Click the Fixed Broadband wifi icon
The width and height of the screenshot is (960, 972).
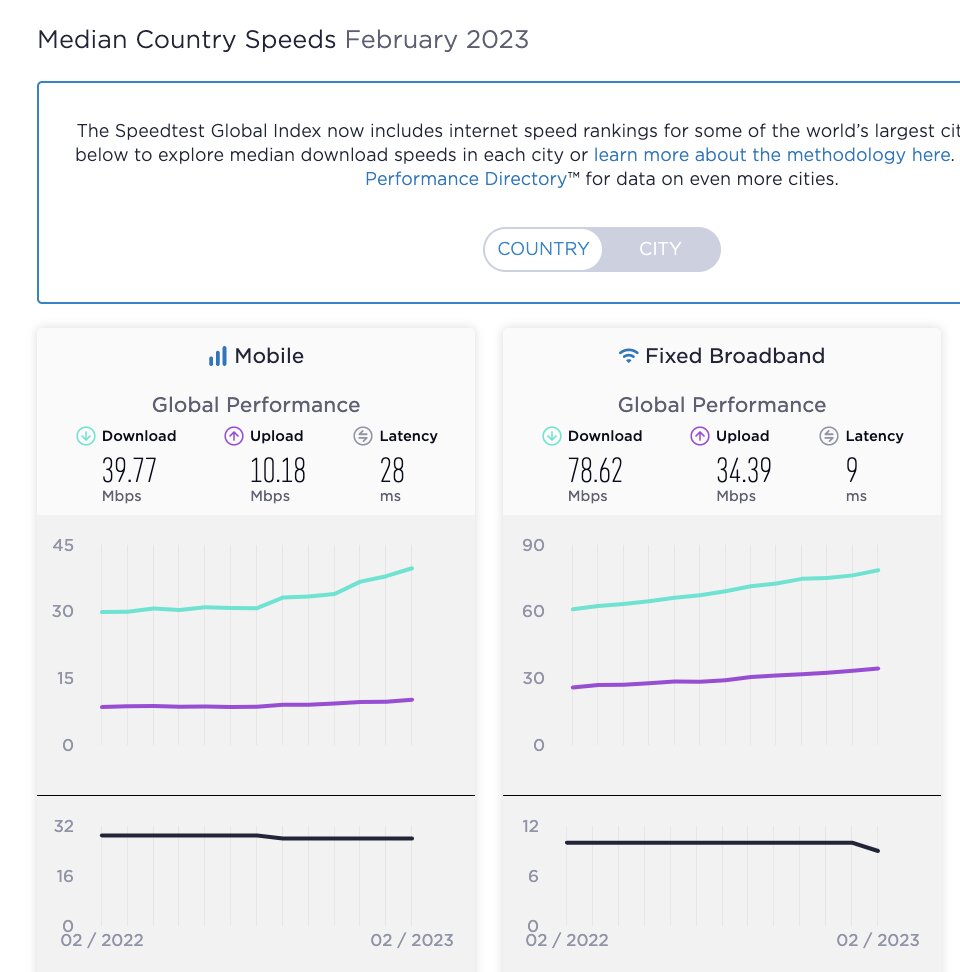coord(628,356)
